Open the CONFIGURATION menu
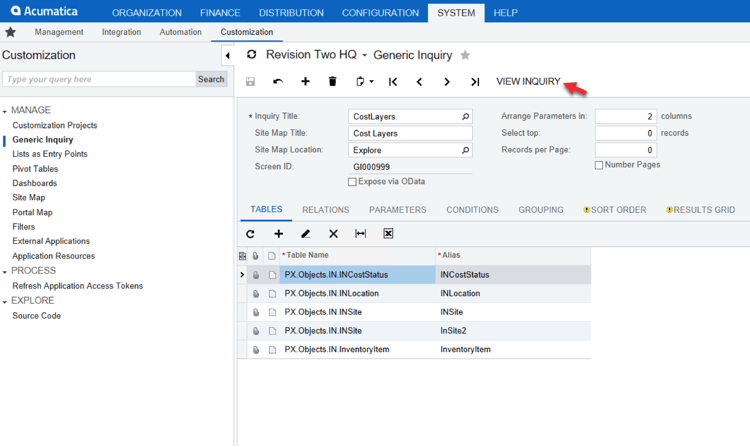This screenshot has width=750, height=447. tap(380, 13)
